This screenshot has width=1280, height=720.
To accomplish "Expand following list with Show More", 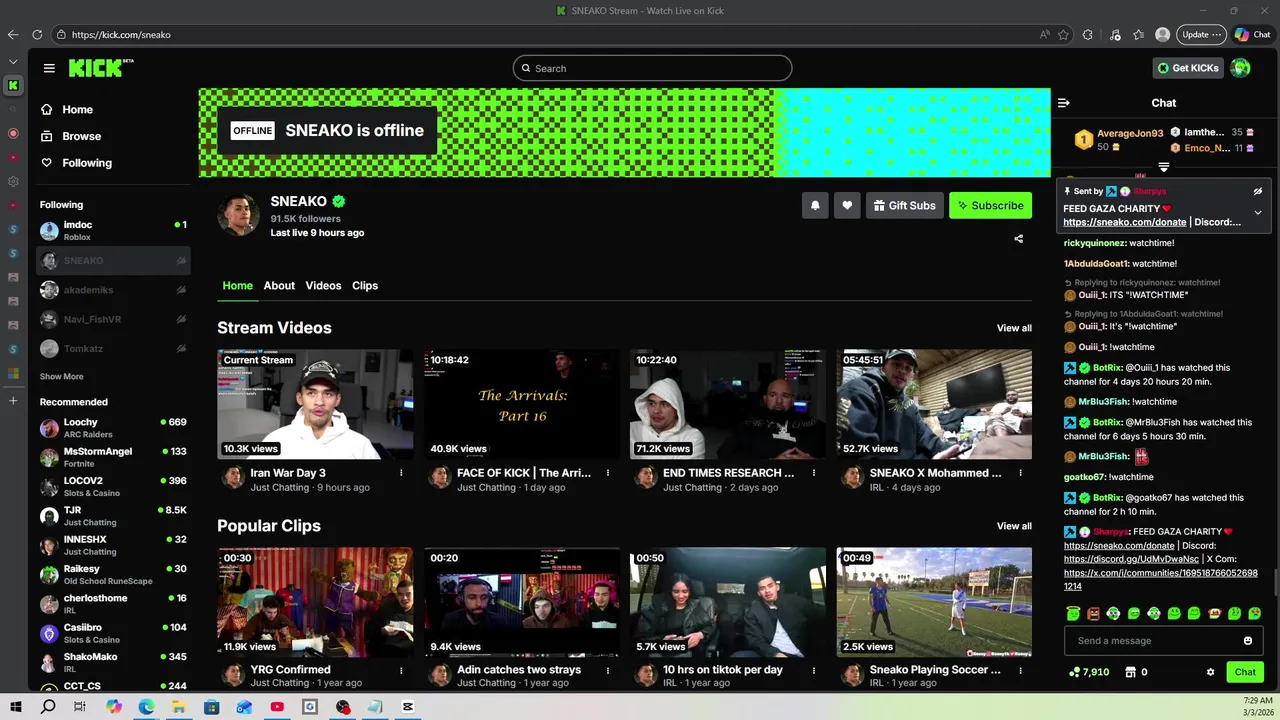I will coord(61,377).
